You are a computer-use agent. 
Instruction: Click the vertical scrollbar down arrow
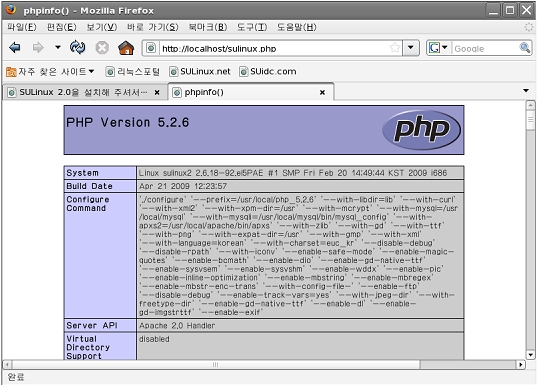[530, 355]
